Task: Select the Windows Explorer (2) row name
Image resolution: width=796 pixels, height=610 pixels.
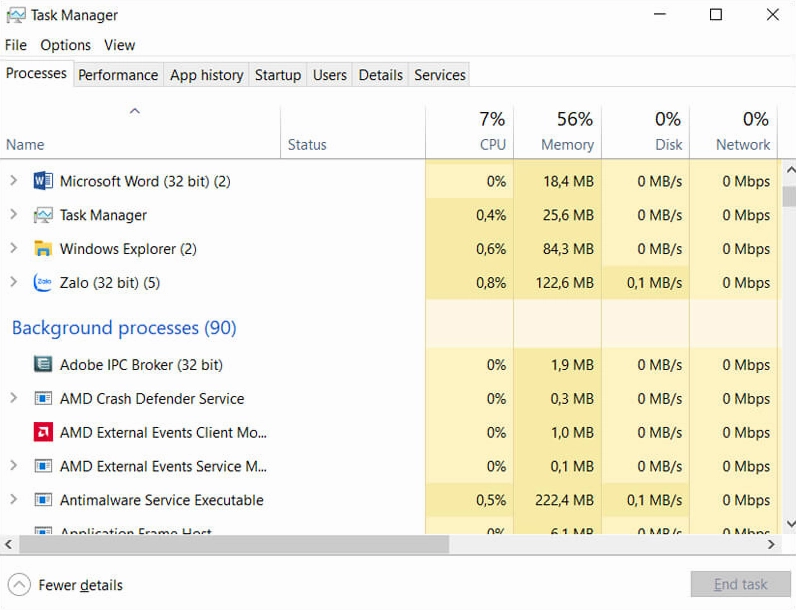Action: 128,249
